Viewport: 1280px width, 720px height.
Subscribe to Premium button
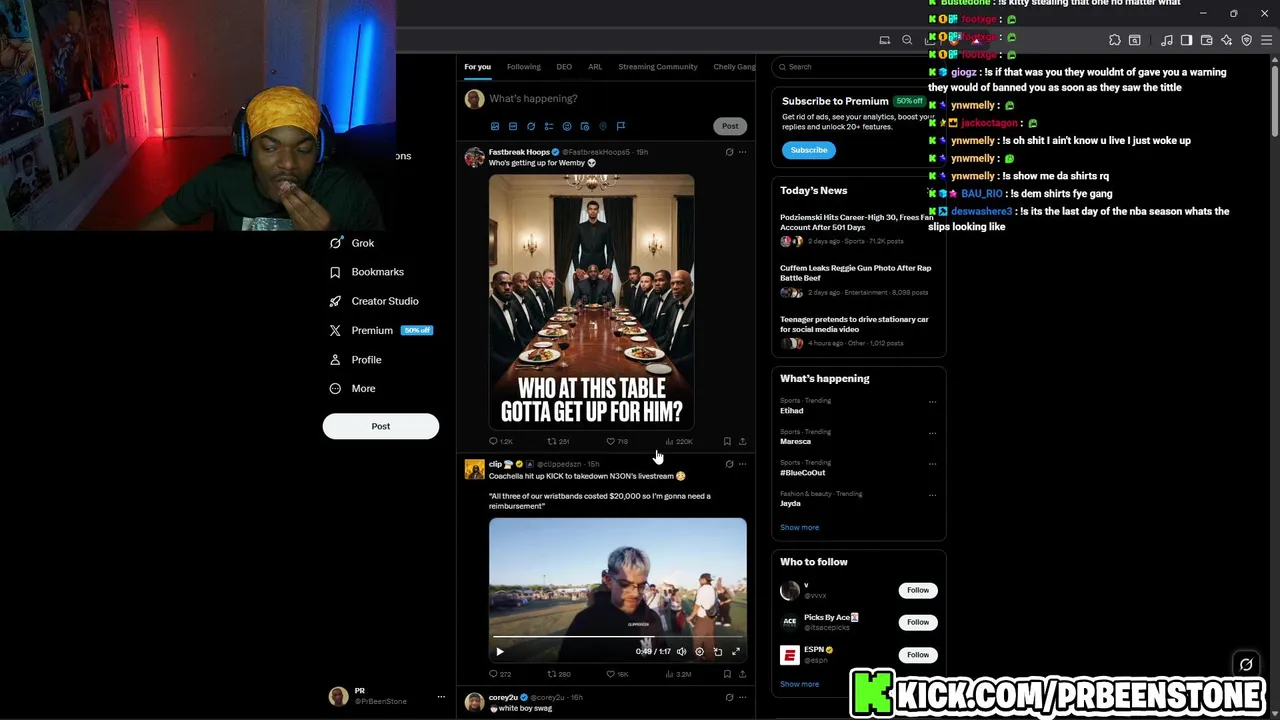[x=808, y=150]
